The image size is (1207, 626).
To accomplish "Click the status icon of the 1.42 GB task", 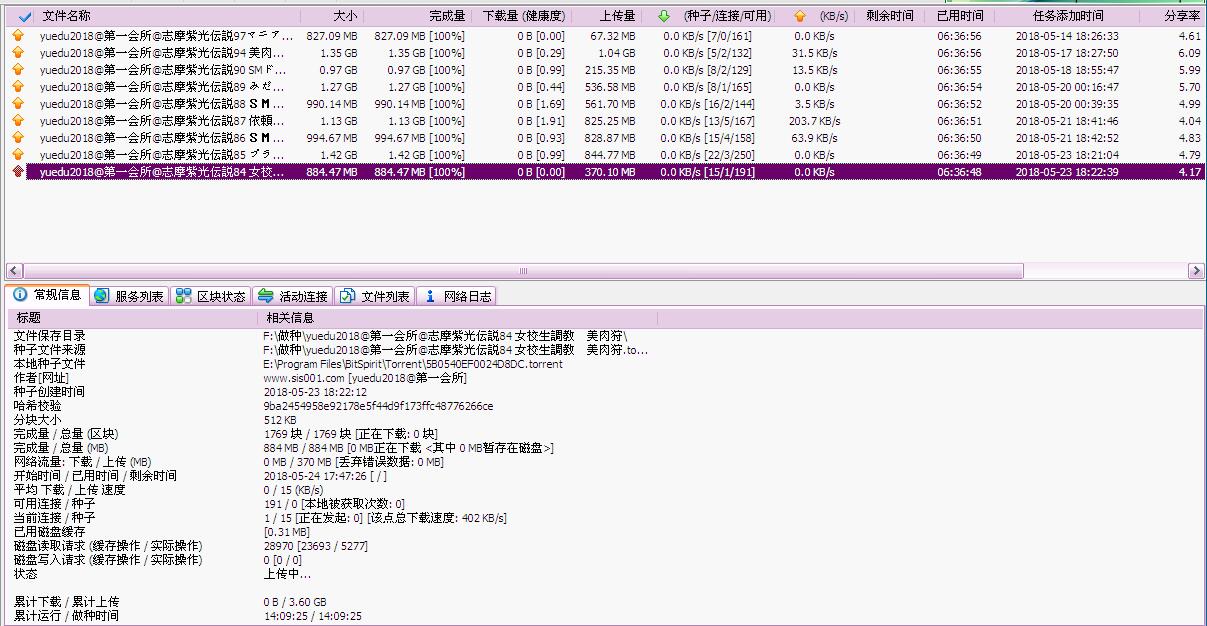I will point(18,155).
